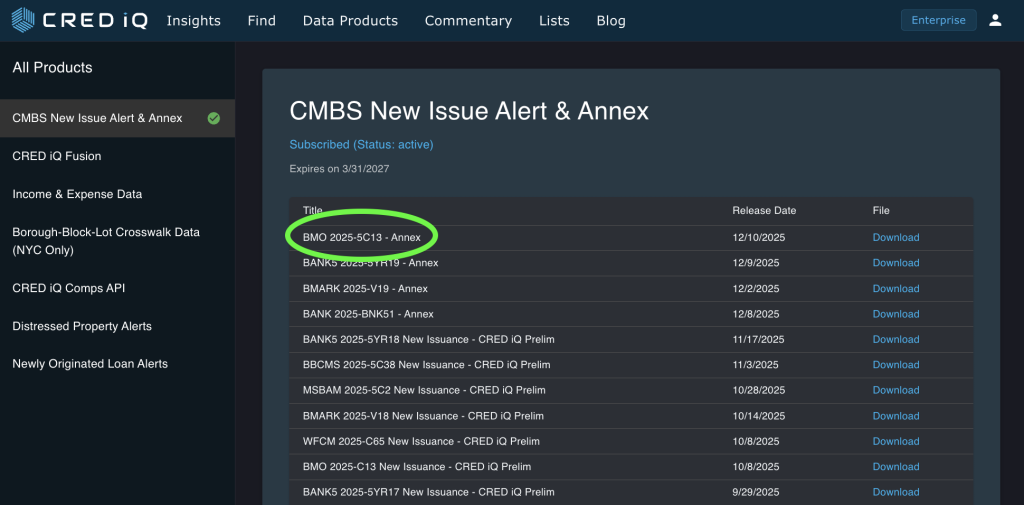
Task: Select CRED iQ Comps API product
Action: coord(68,288)
